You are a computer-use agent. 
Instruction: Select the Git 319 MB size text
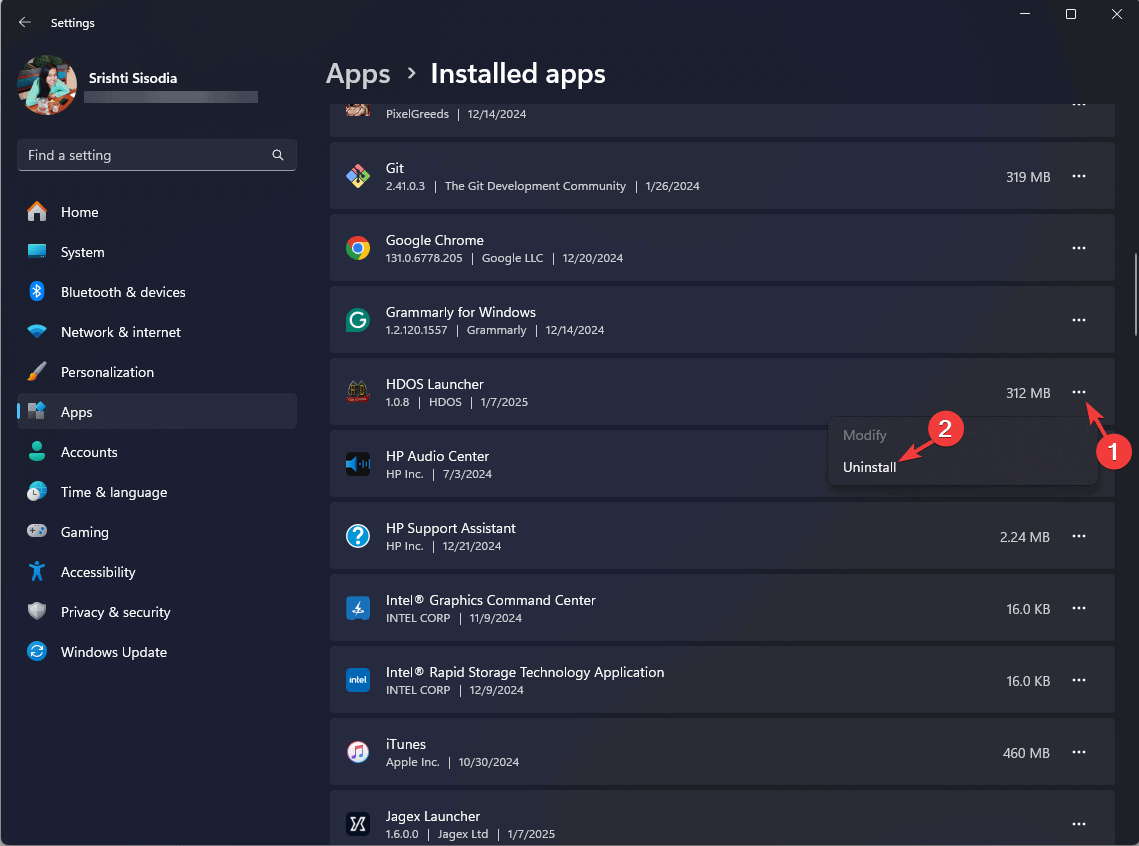point(1028,177)
